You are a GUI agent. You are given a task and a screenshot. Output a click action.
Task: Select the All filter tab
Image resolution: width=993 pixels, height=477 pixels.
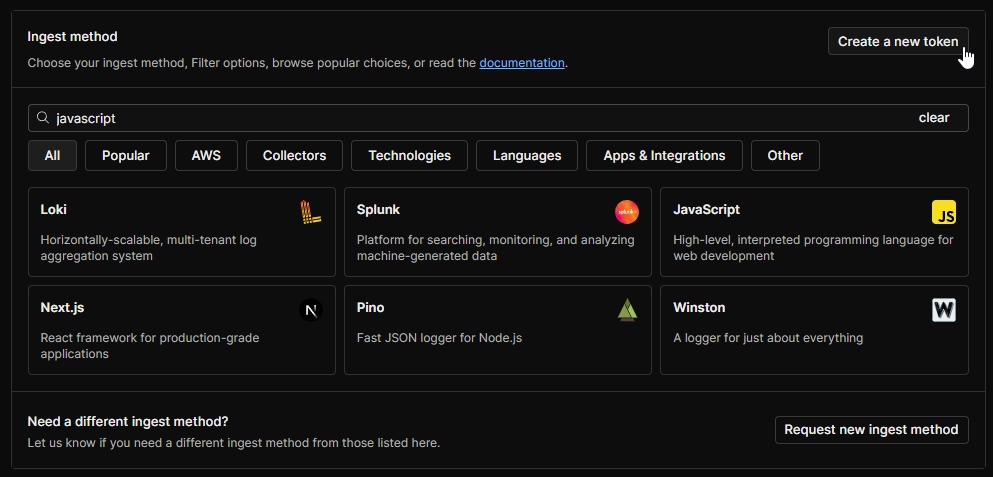pyautogui.click(x=53, y=155)
